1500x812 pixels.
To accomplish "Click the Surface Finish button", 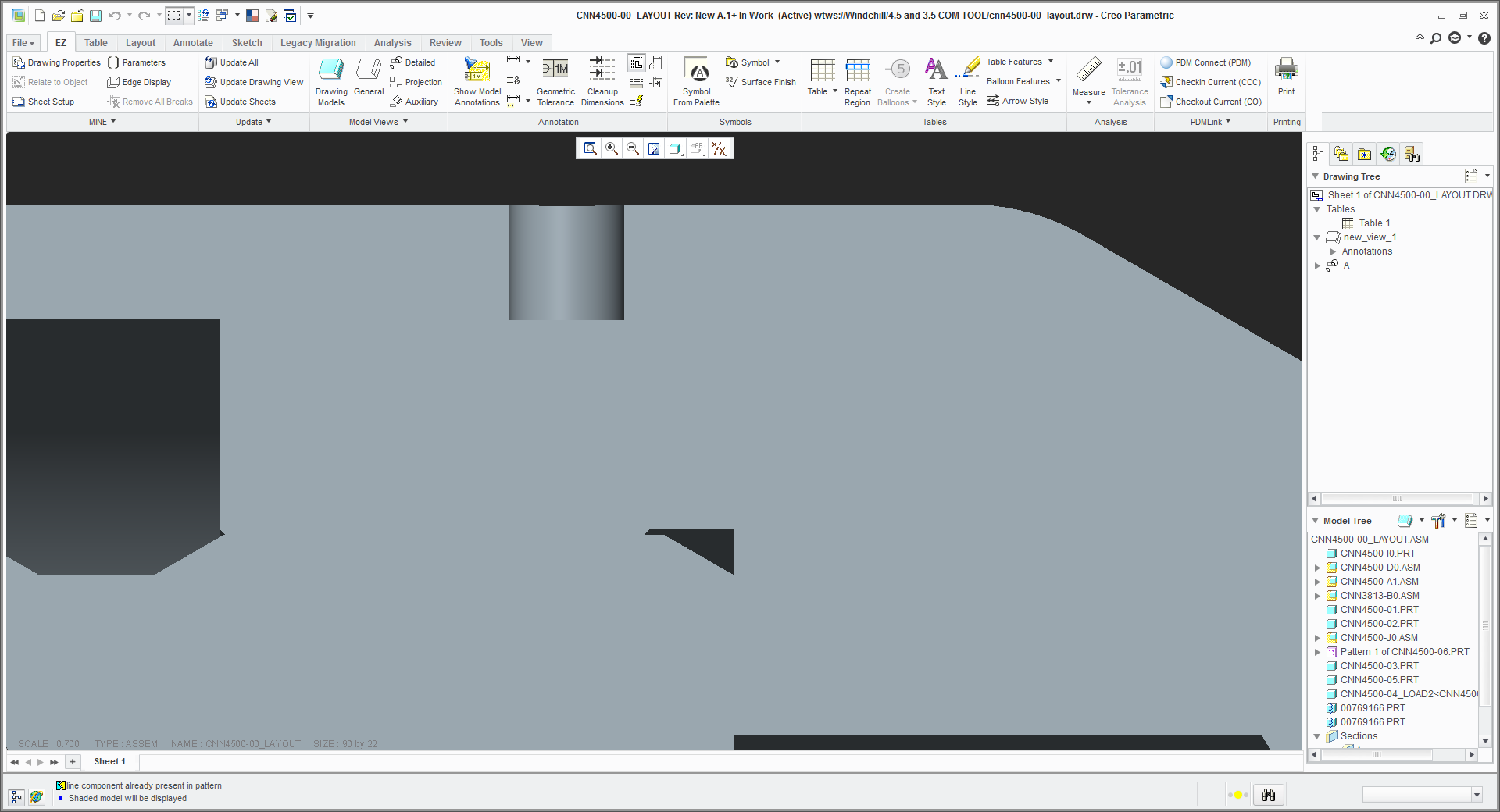I will coord(760,82).
